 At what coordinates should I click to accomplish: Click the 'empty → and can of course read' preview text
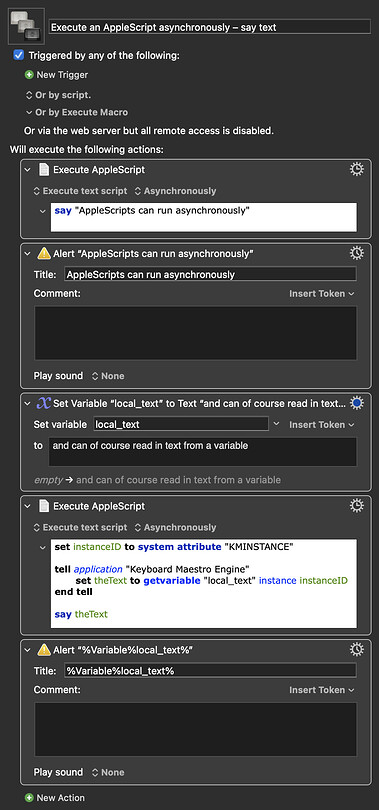click(x=157, y=480)
